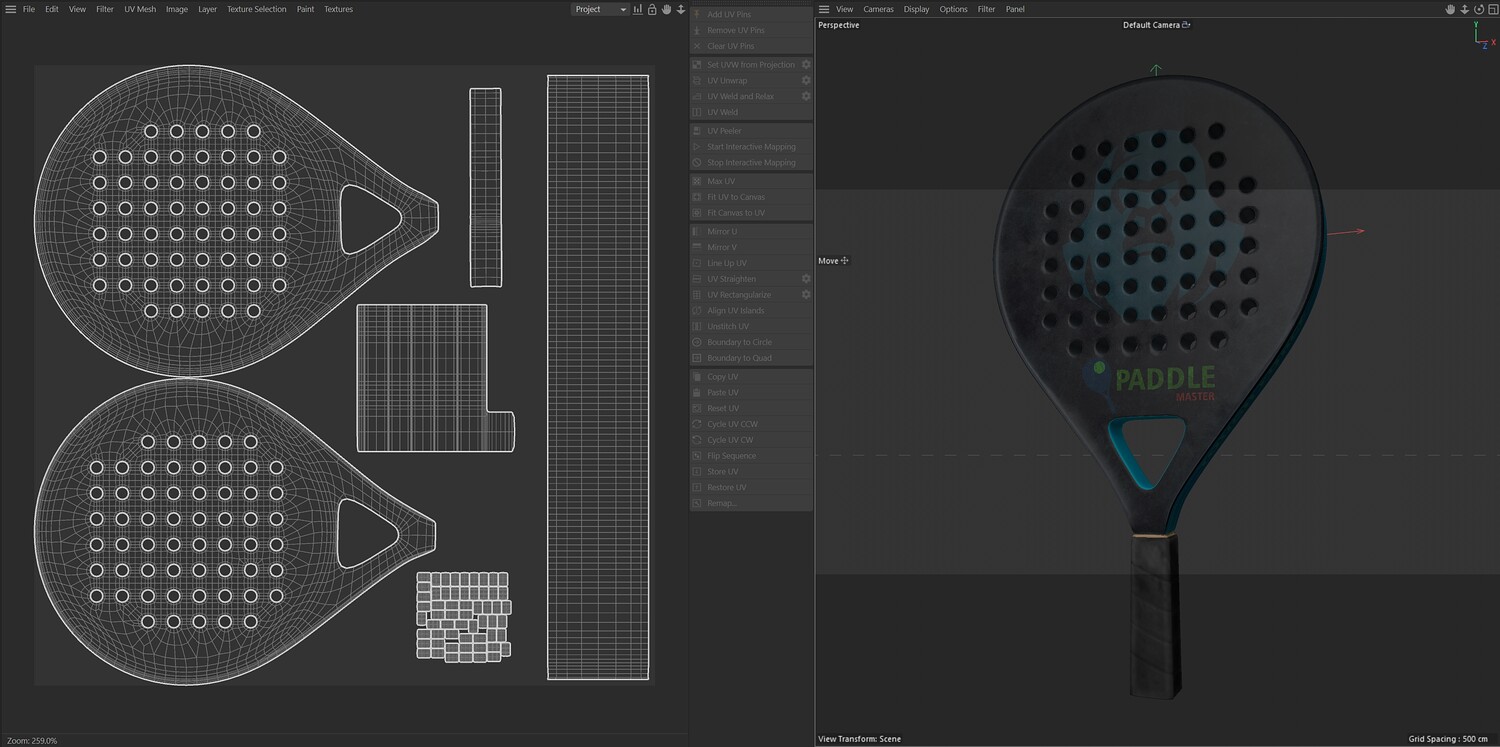Image resolution: width=1500 pixels, height=747 pixels.
Task: Click Stop Interactive Mapping
Action: click(x=751, y=162)
